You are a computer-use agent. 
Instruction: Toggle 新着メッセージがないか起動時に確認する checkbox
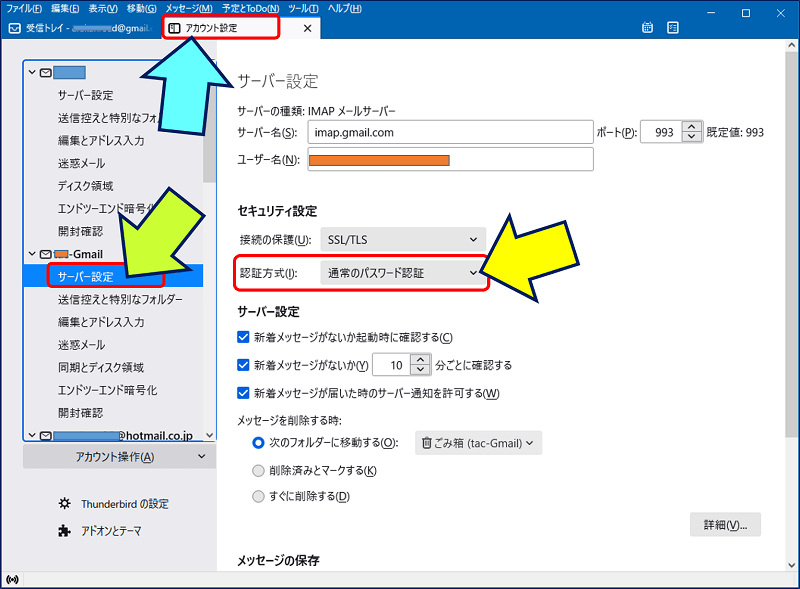tap(243, 337)
